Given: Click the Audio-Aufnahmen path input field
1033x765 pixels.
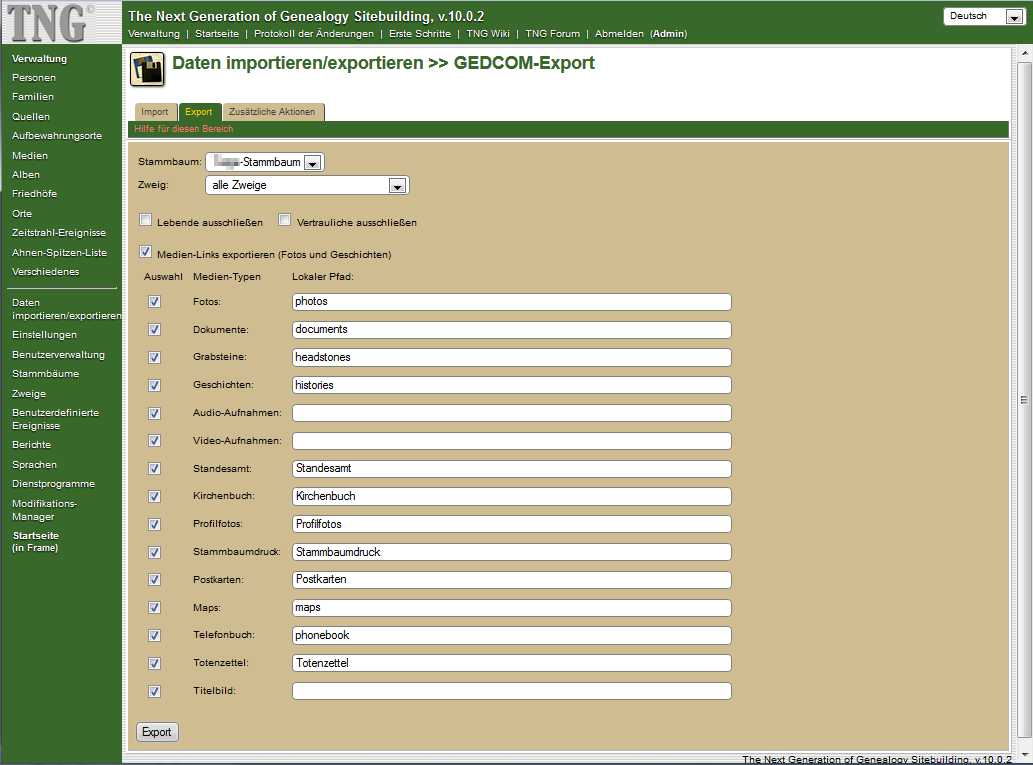Looking at the screenshot, I should [x=511, y=413].
